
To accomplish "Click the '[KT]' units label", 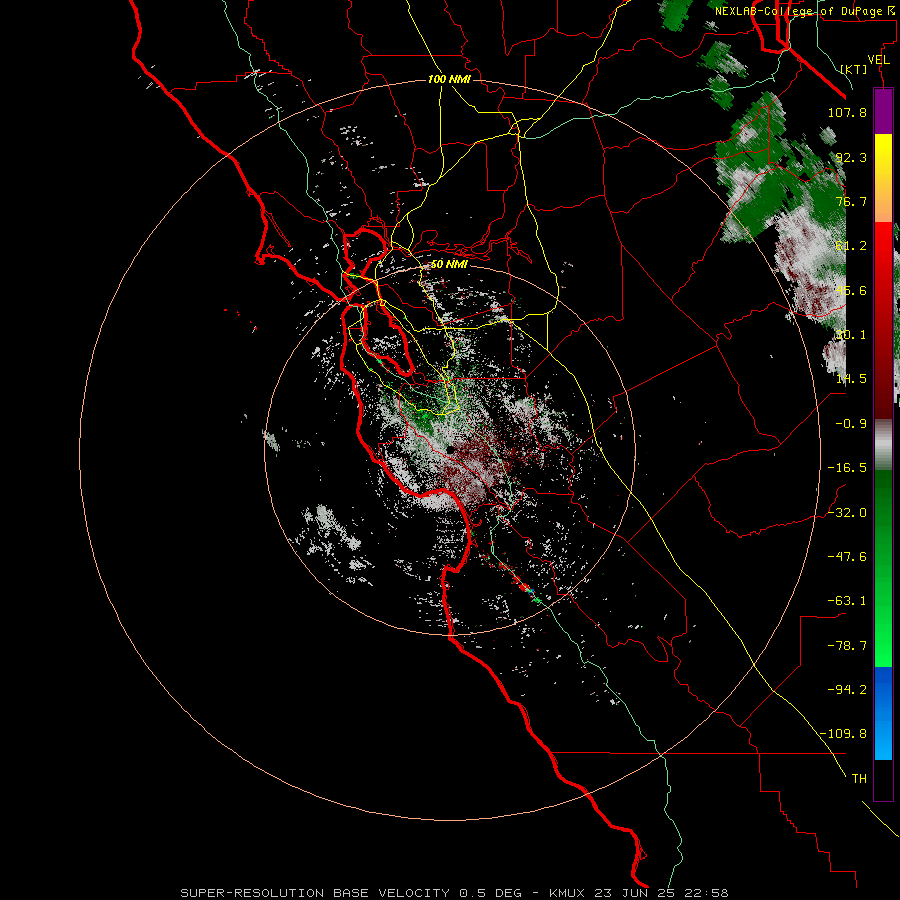I will [x=854, y=69].
